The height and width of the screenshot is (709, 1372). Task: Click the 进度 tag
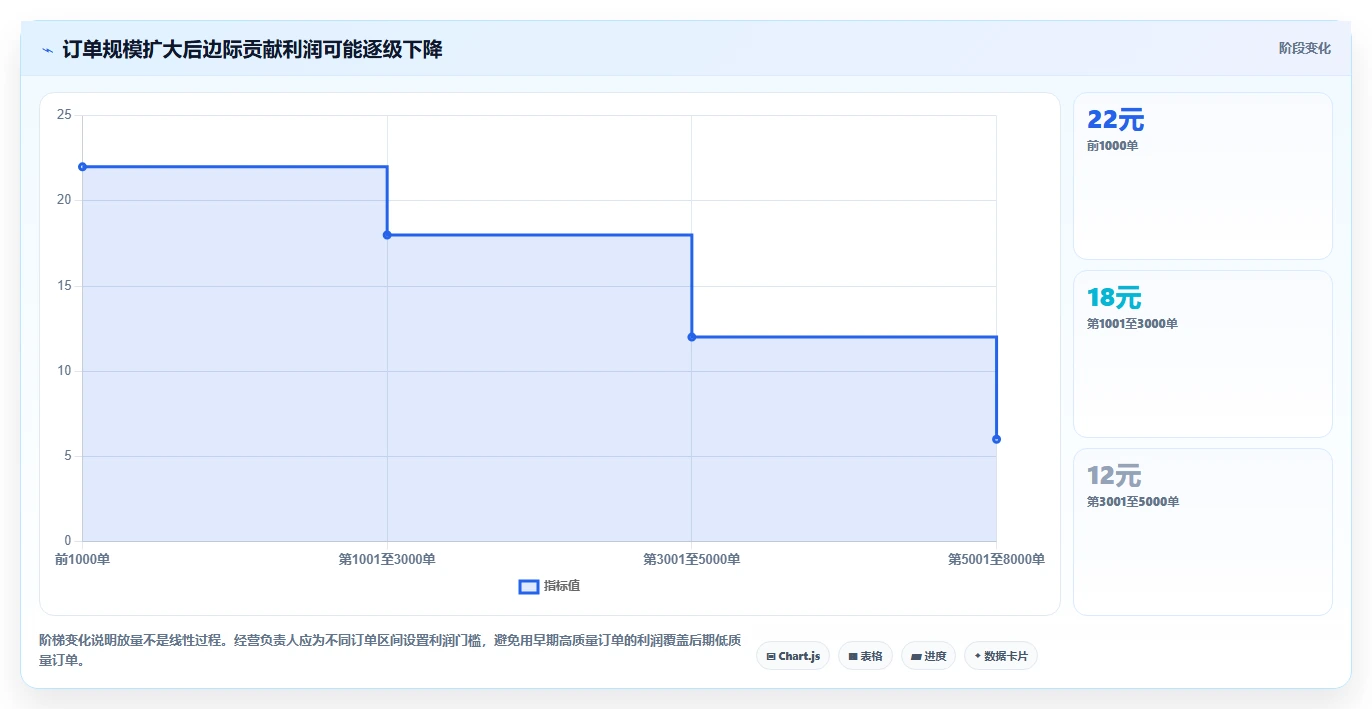point(929,656)
